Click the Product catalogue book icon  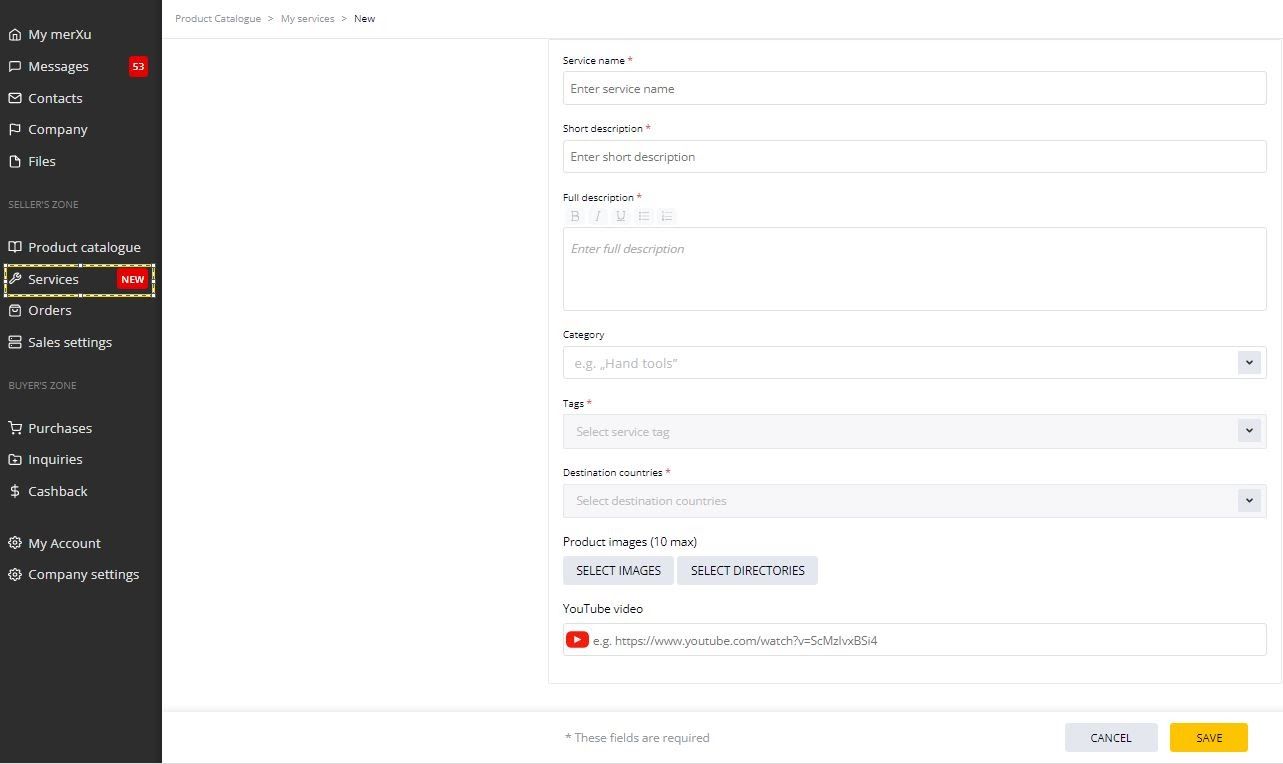tap(14, 247)
